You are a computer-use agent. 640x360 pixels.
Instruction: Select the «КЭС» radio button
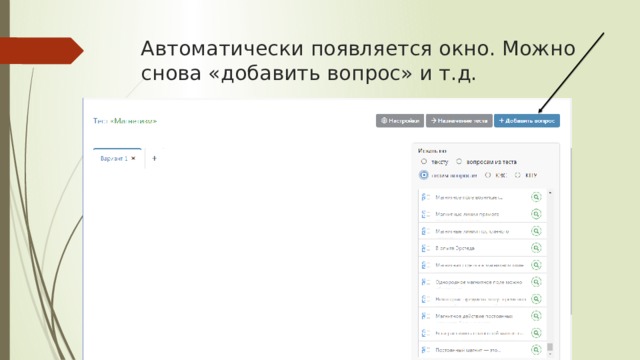coord(488,175)
